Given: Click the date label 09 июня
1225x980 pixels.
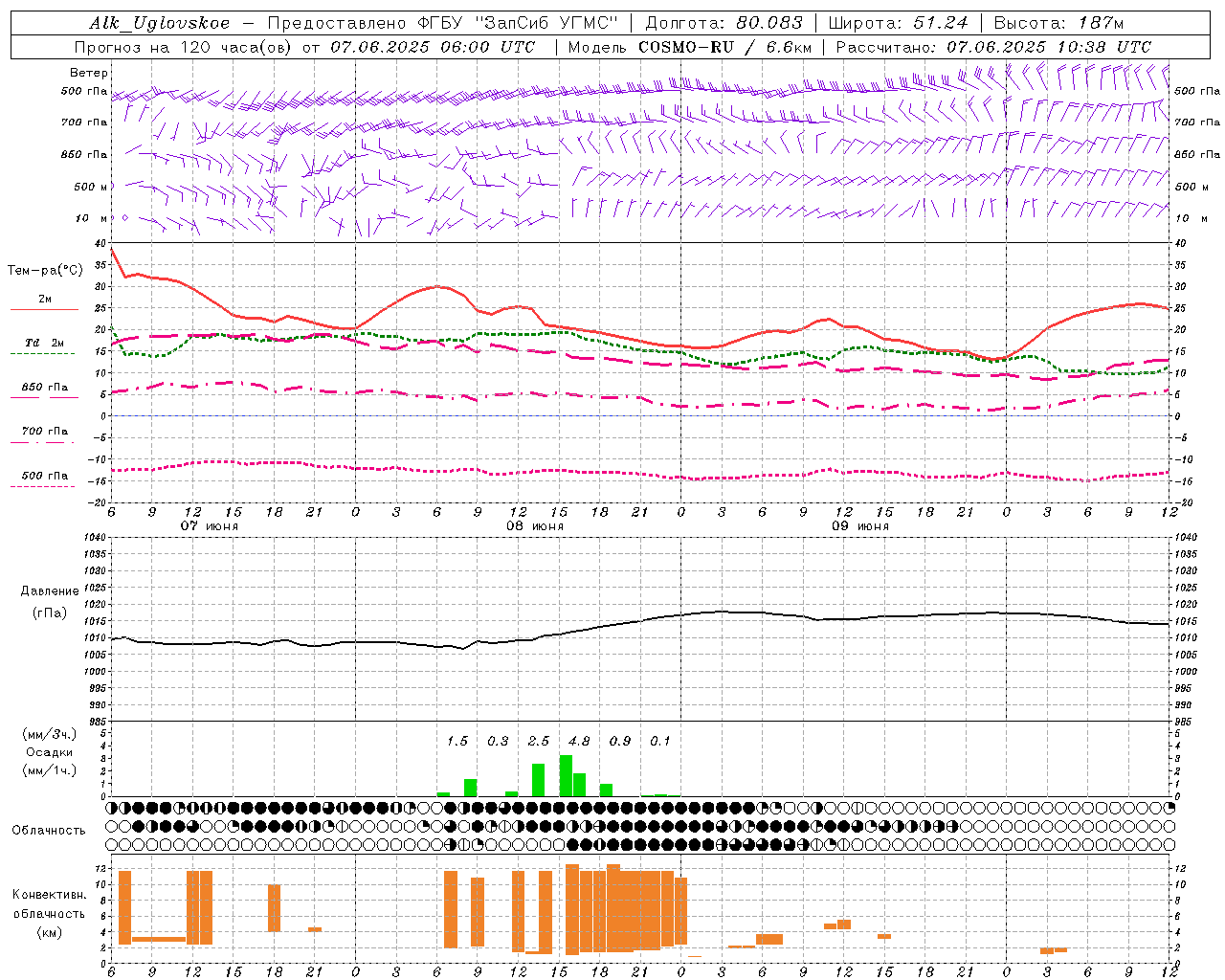Looking at the screenshot, I should click(x=860, y=525).
